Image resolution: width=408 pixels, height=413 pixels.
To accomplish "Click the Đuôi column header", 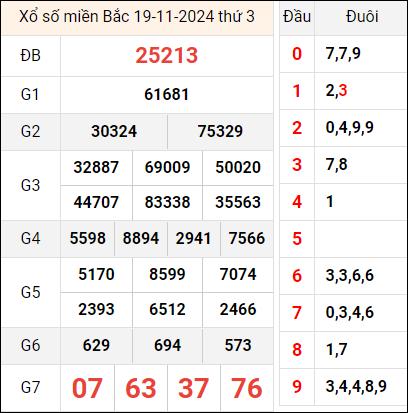I will [x=362, y=16].
